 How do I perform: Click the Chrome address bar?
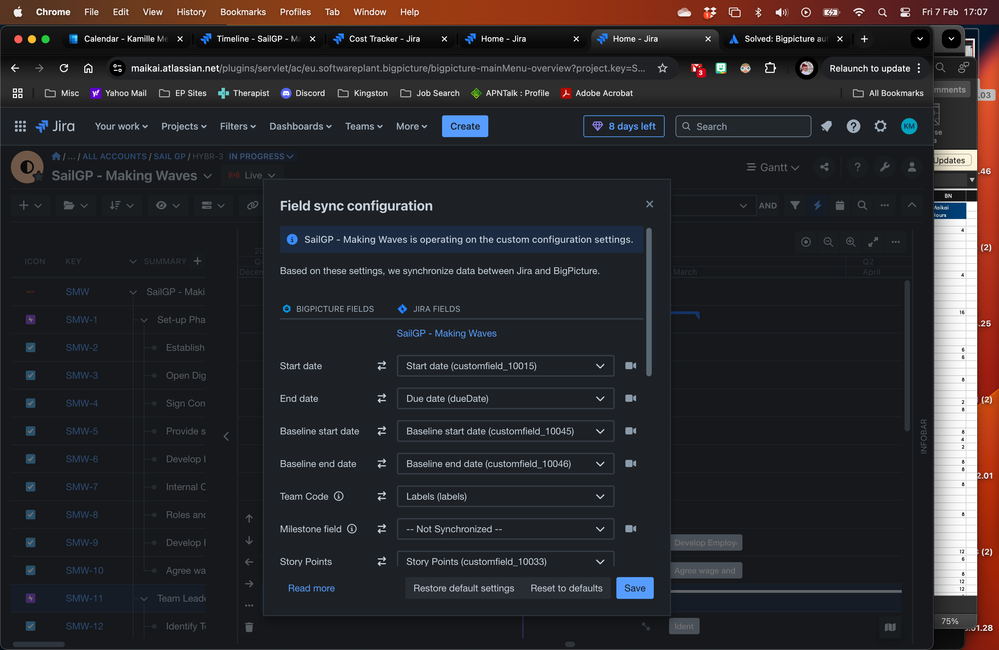pyautogui.click(x=387, y=68)
